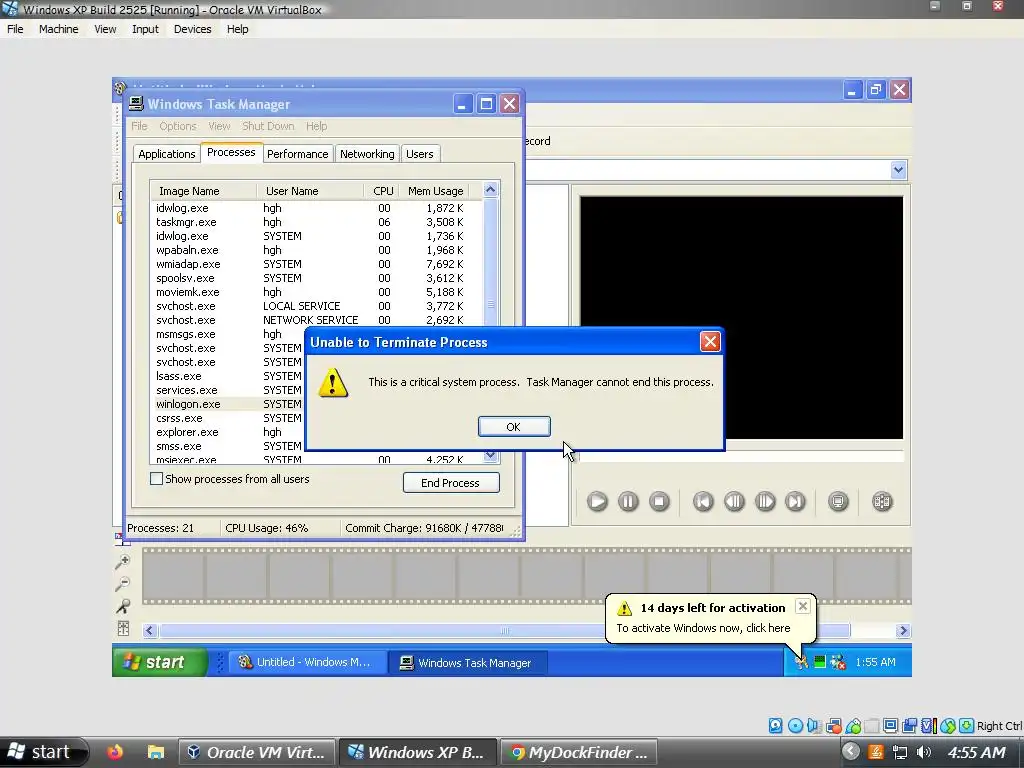The image size is (1024, 768).
Task: Click the storyboard scroll left arrow
Action: click(x=150, y=630)
